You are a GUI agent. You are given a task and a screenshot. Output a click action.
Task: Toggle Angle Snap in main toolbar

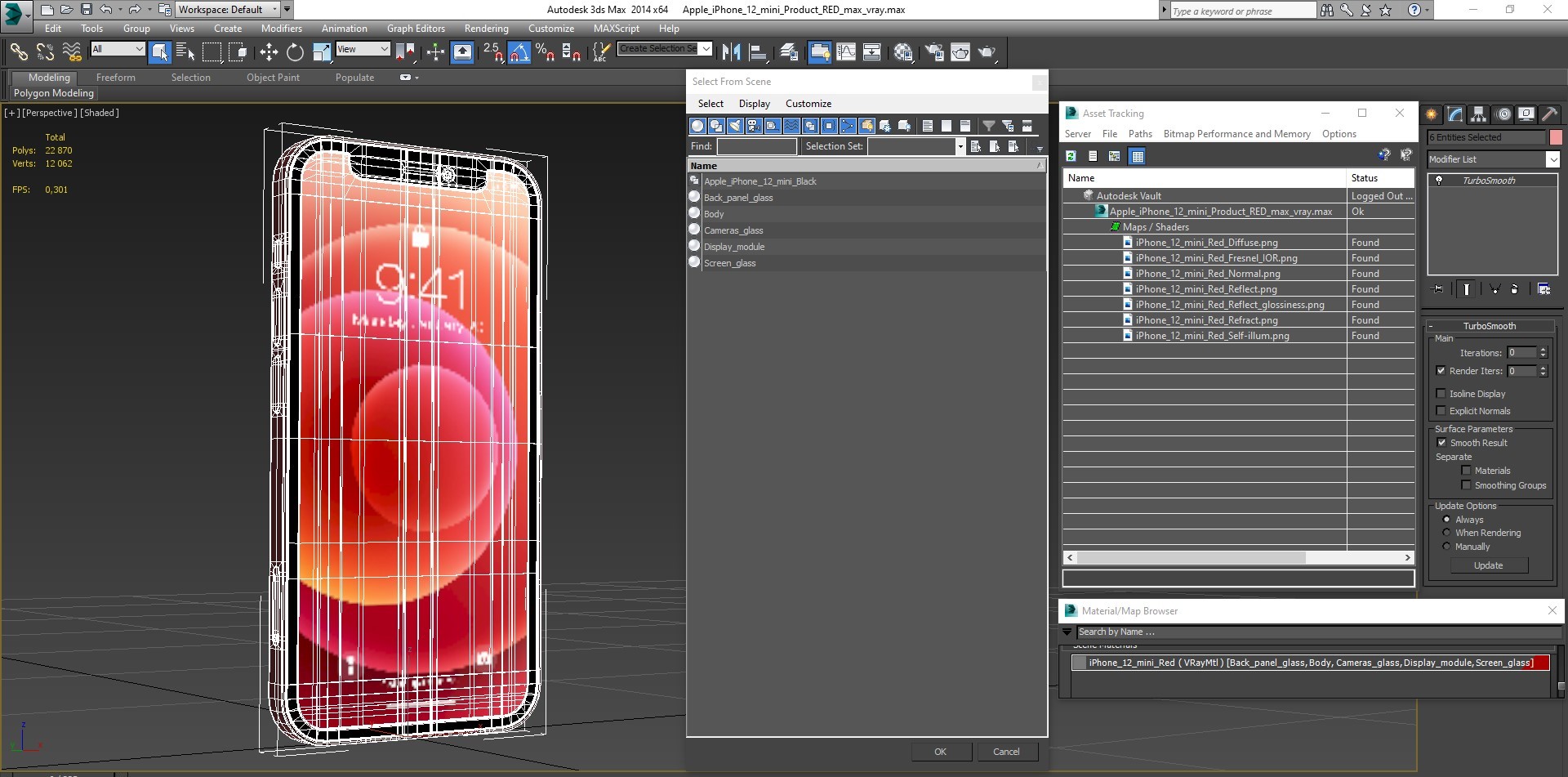point(519,52)
